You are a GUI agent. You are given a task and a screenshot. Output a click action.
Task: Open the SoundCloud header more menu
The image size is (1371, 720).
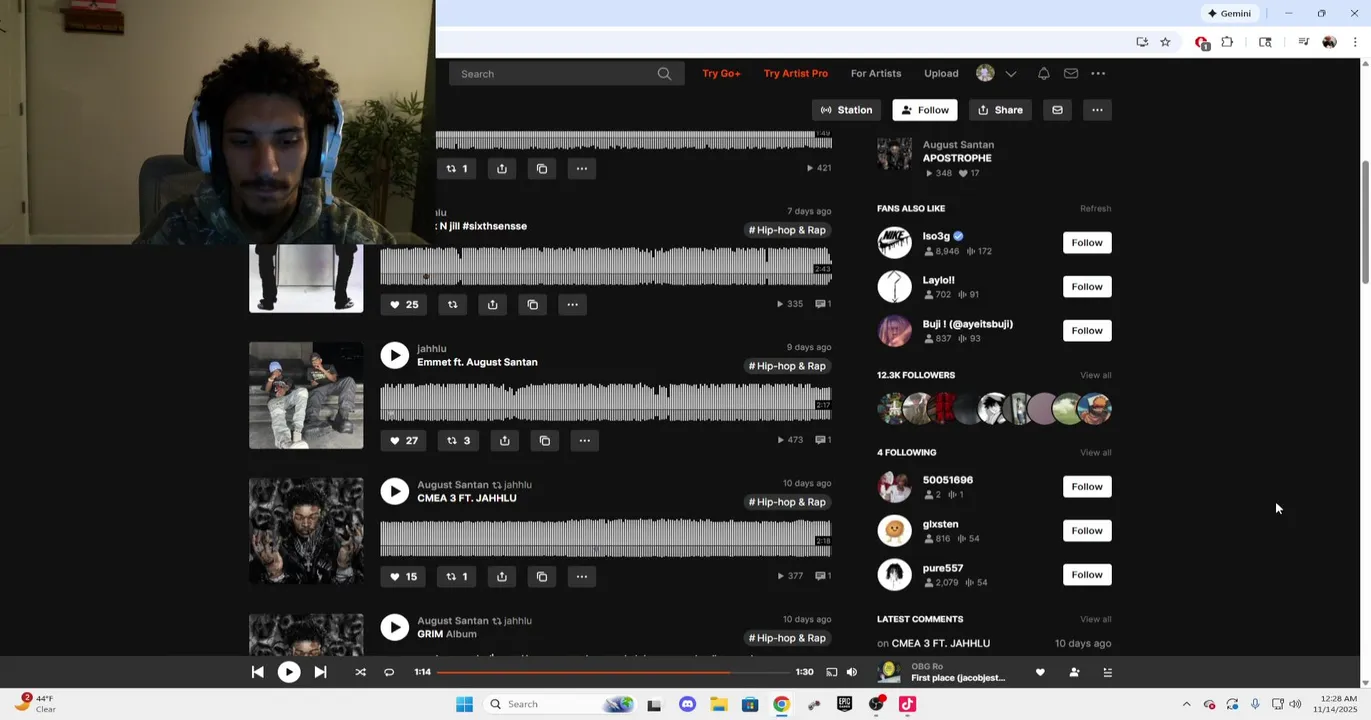(1098, 73)
